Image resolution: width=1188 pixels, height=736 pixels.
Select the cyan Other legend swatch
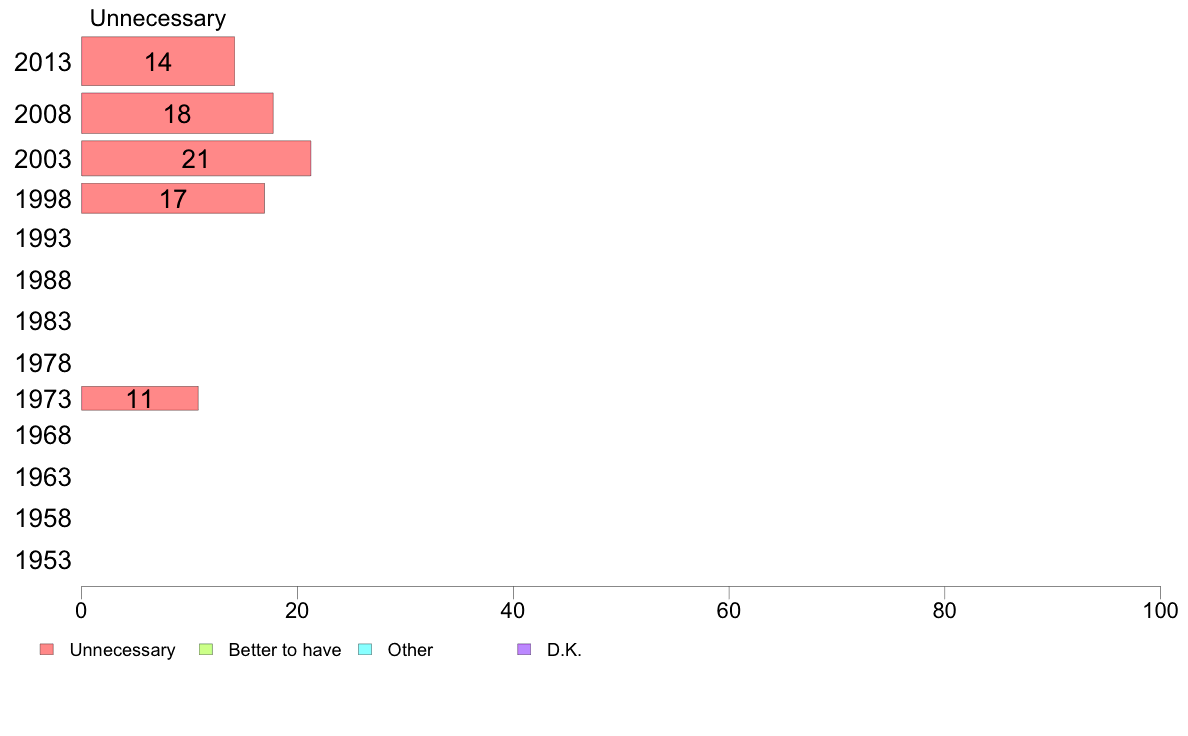tap(365, 650)
